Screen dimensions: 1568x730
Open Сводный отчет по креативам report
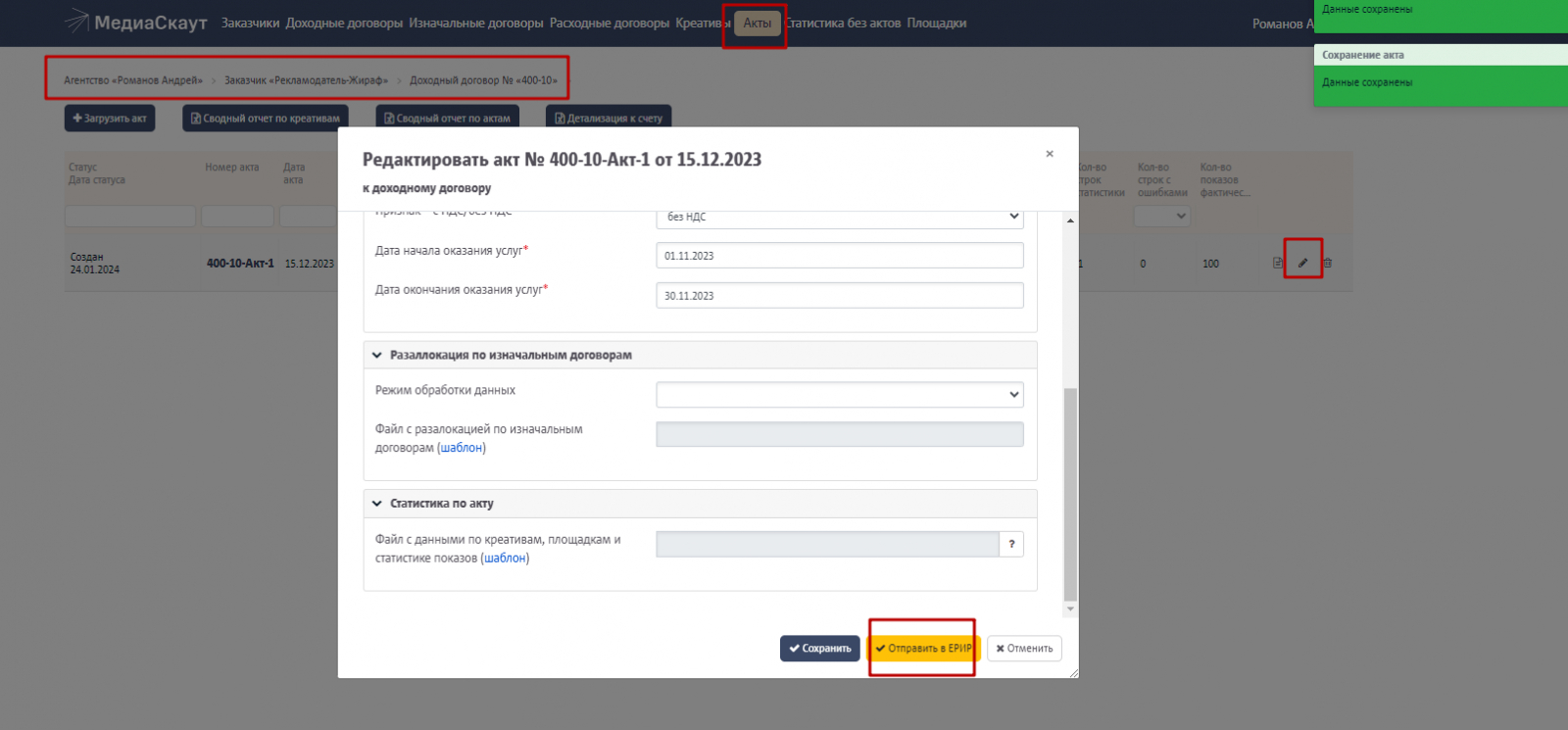266,118
